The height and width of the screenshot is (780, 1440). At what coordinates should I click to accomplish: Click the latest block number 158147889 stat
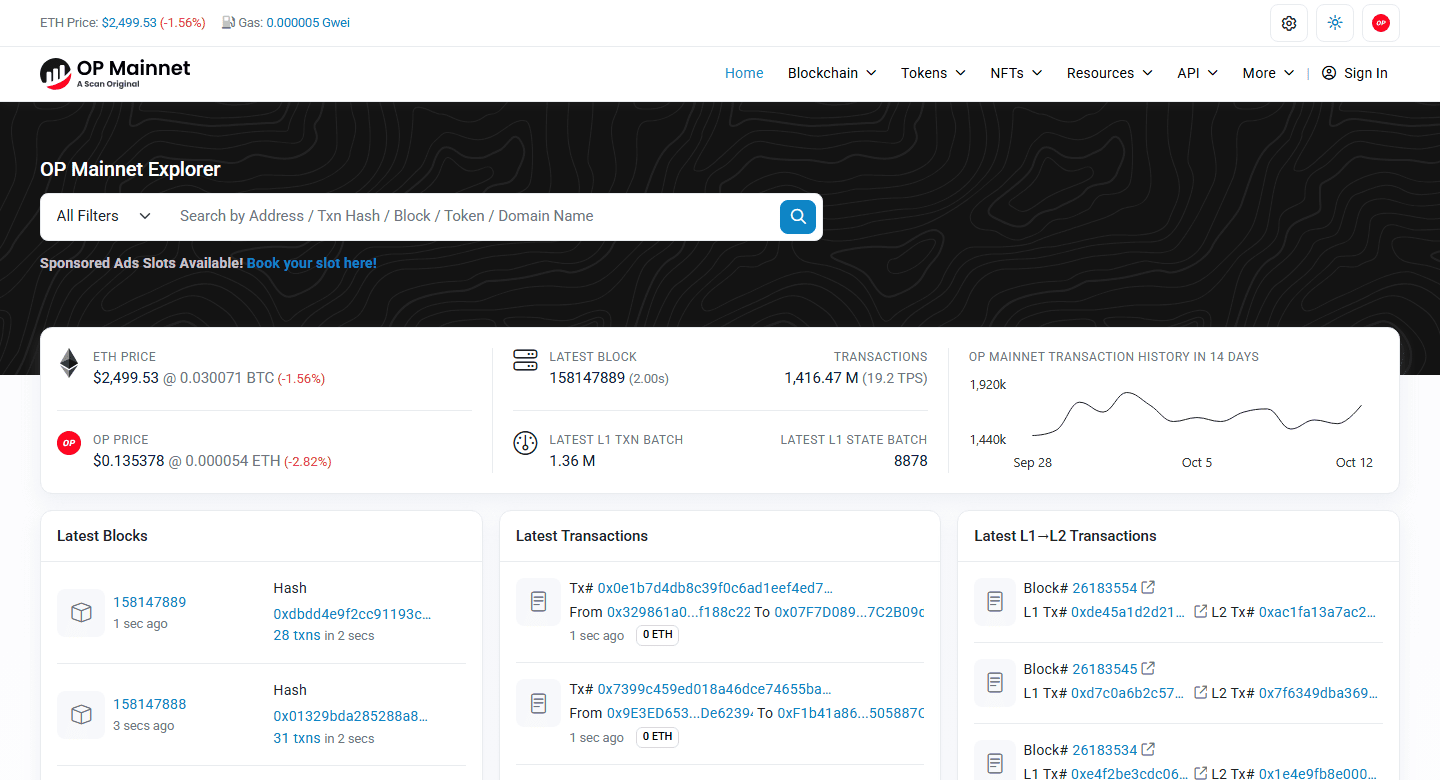pyautogui.click(x=587, y=378)
